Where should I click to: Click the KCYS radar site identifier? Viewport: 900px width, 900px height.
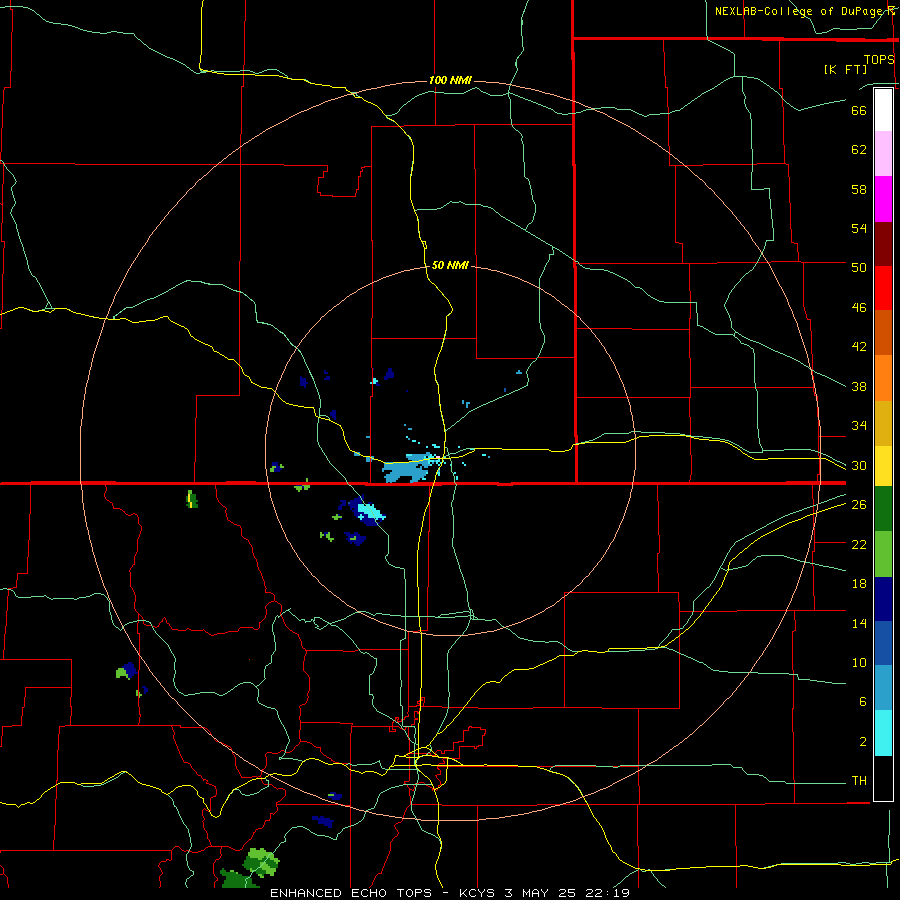tap(479, 893)
